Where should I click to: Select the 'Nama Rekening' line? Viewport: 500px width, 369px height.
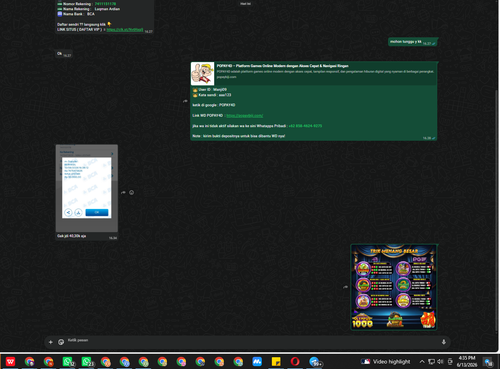(89, 9)
